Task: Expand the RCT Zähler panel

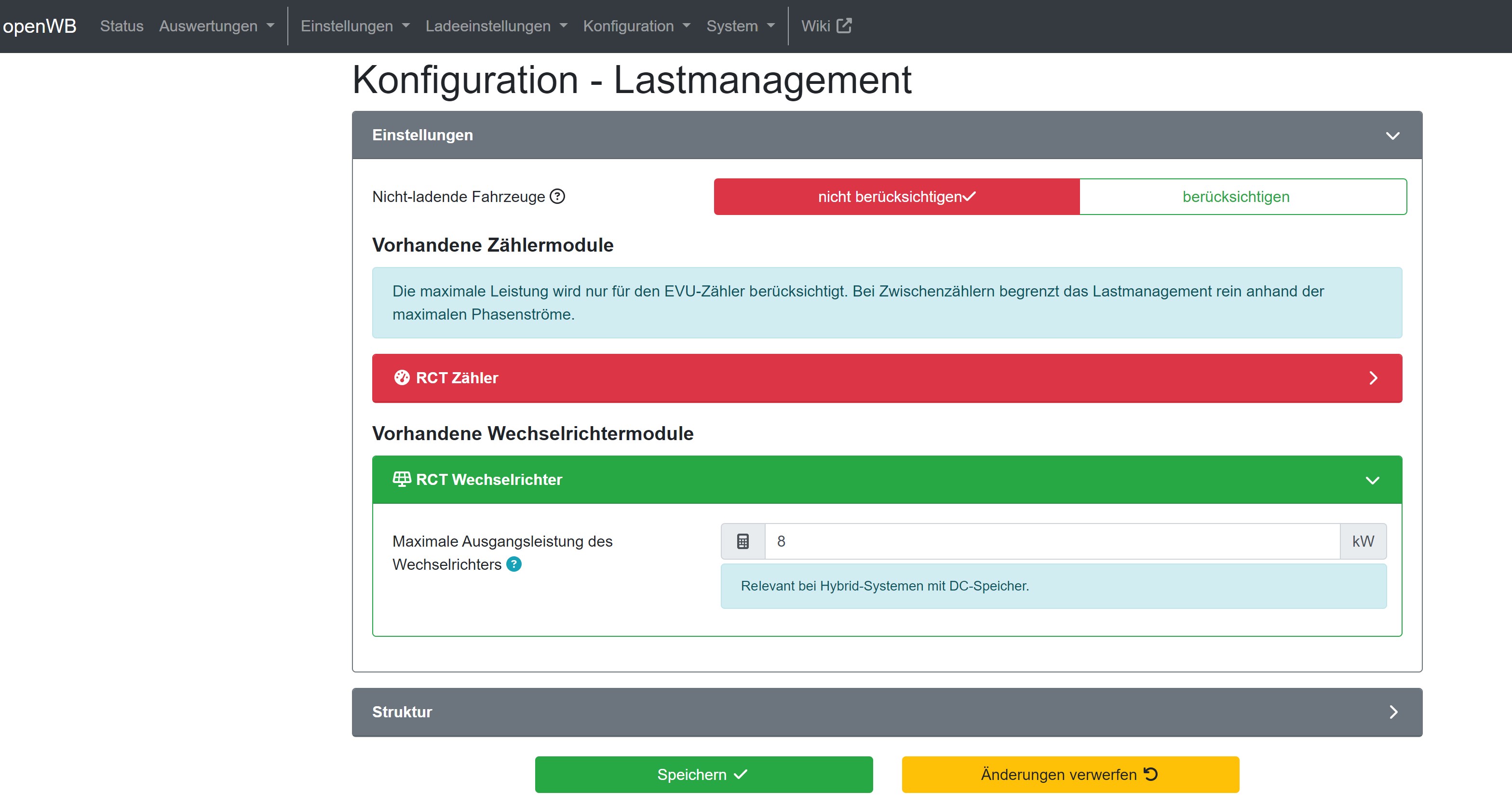Action: (1373, 378)
